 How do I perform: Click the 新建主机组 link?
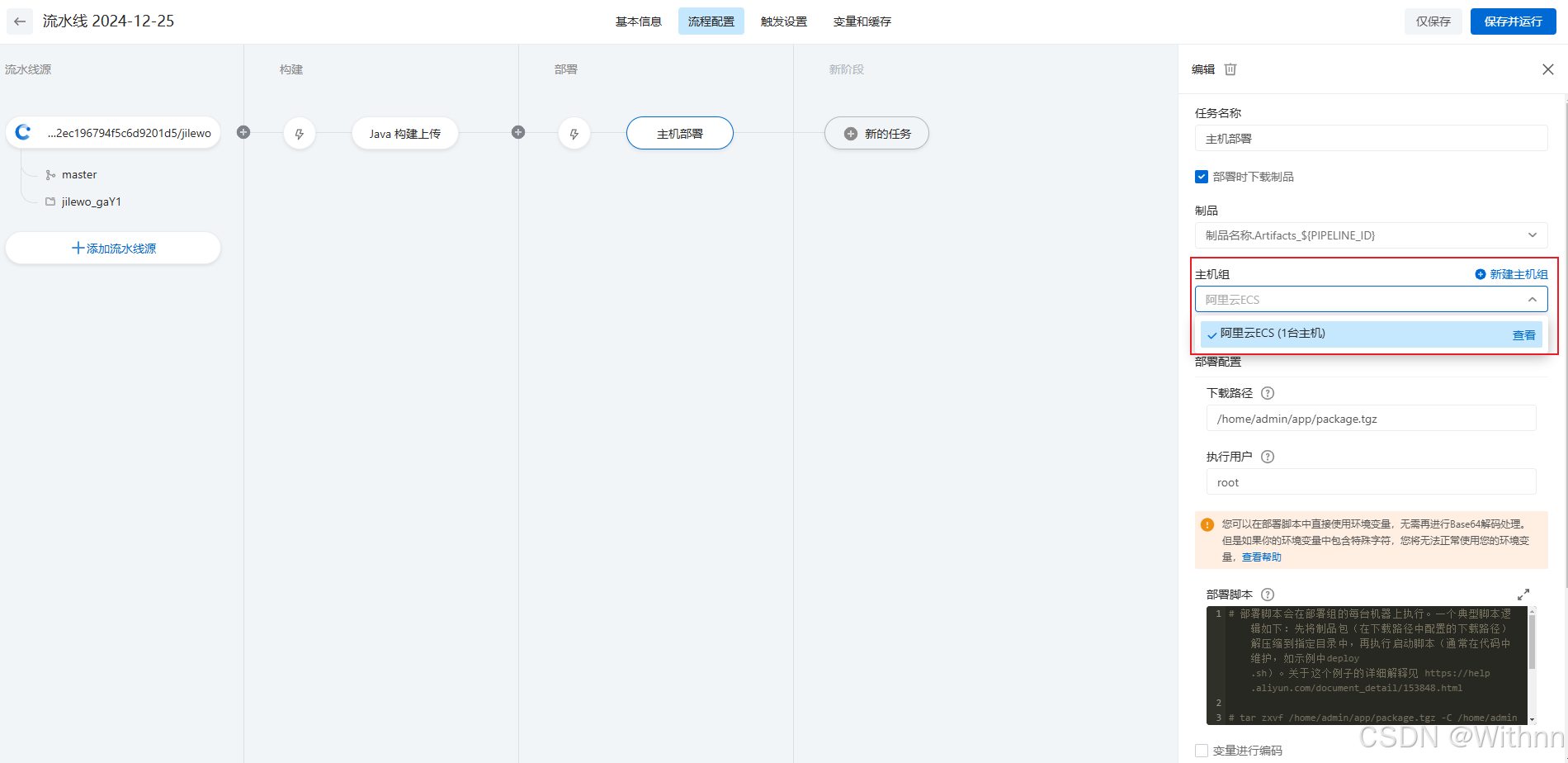[1518, 274]
